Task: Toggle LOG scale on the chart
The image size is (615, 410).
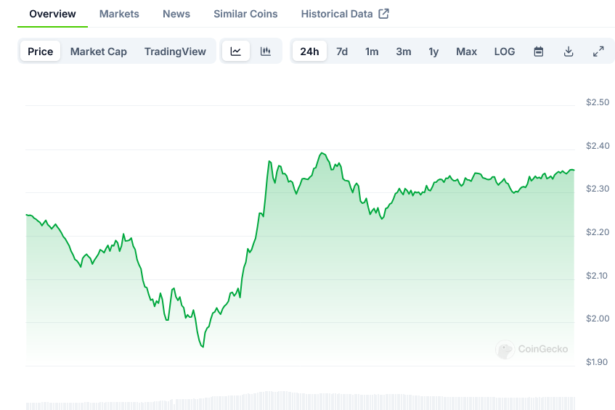Action: pyautogui.click(x=505, y=51)
